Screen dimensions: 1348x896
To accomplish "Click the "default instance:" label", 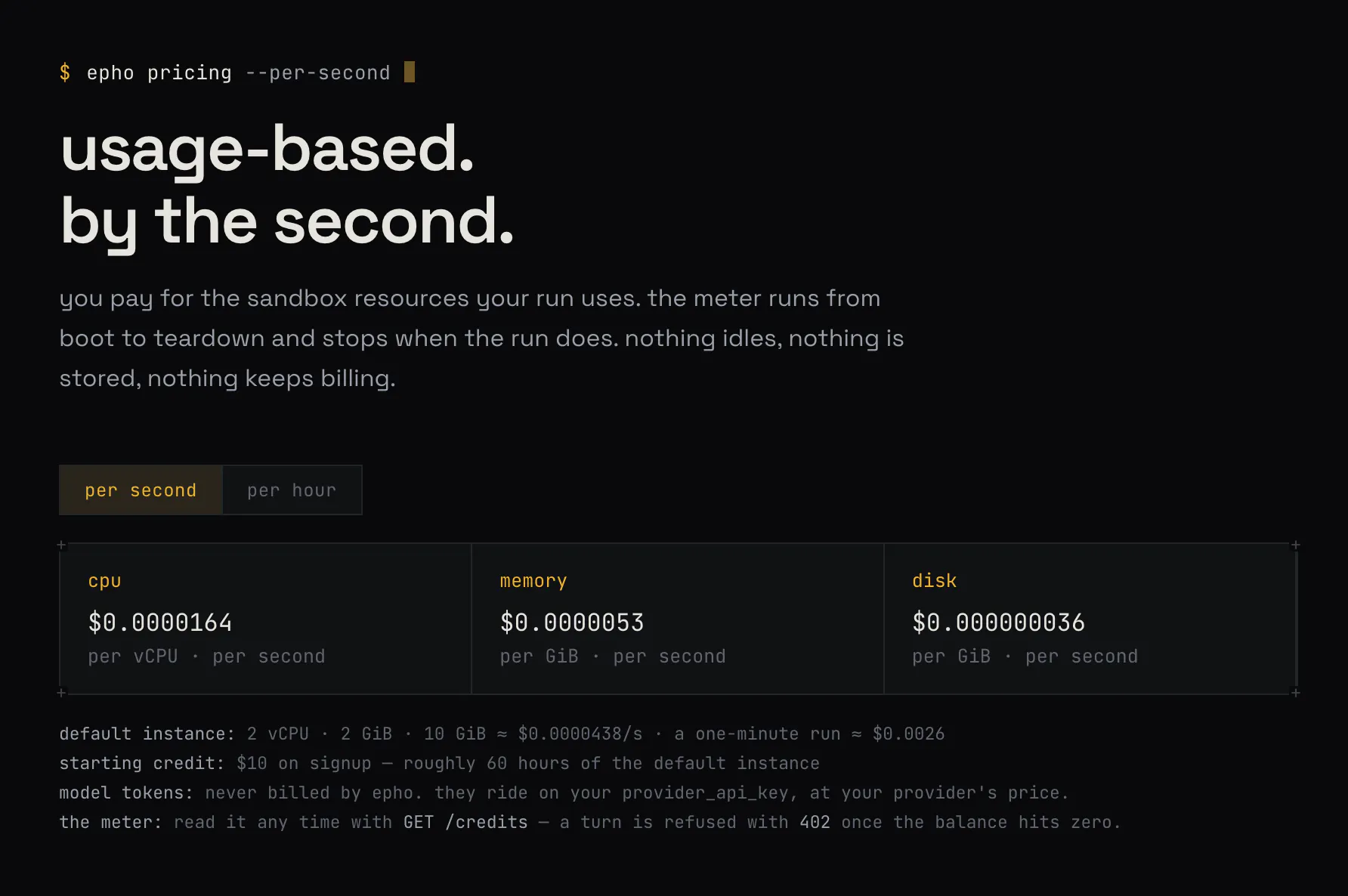I will point(147,734).
